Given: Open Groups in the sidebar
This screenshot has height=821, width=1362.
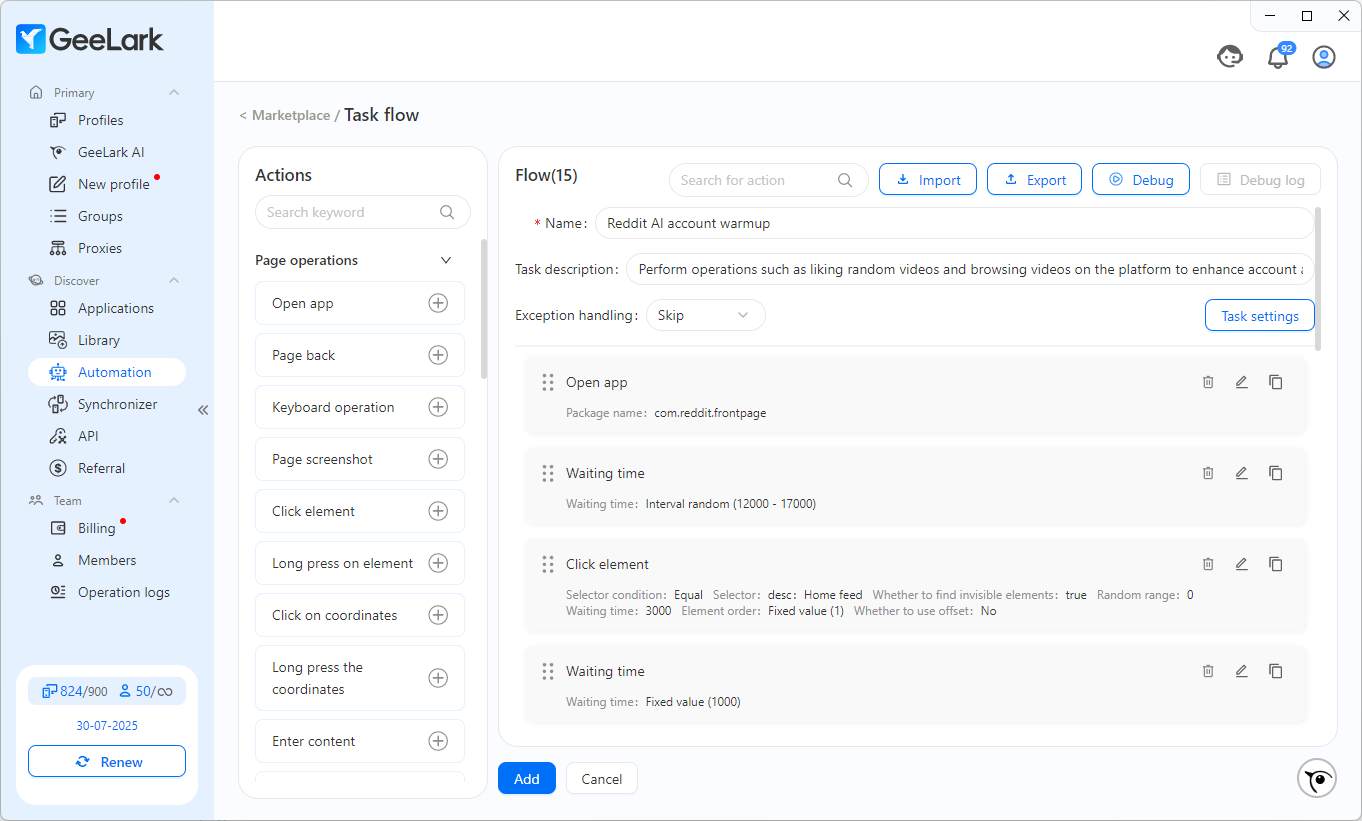Looking at the screenshot, I should point(107,216).
